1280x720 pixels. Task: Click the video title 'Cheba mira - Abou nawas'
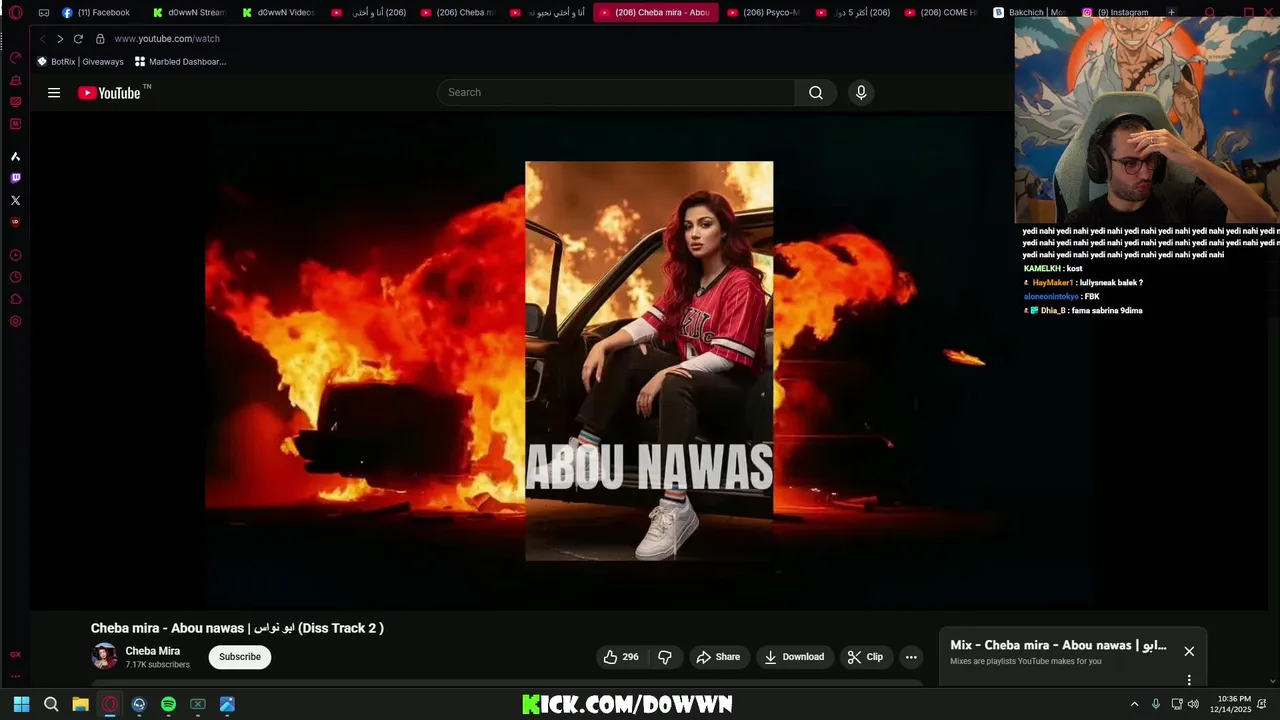237,628
